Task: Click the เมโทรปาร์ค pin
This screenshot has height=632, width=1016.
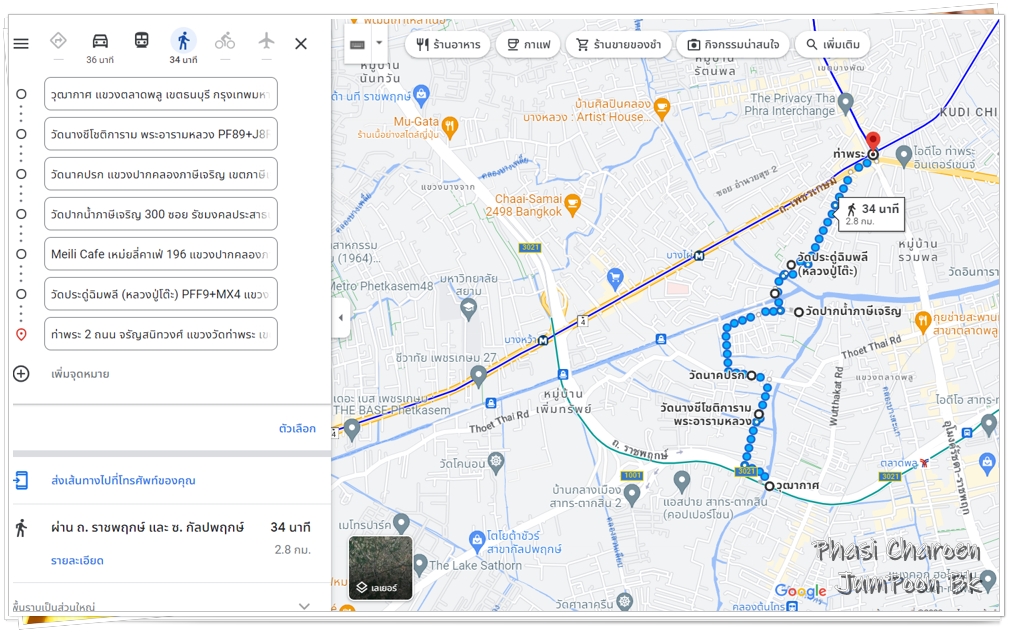Action: click(402, 522)
